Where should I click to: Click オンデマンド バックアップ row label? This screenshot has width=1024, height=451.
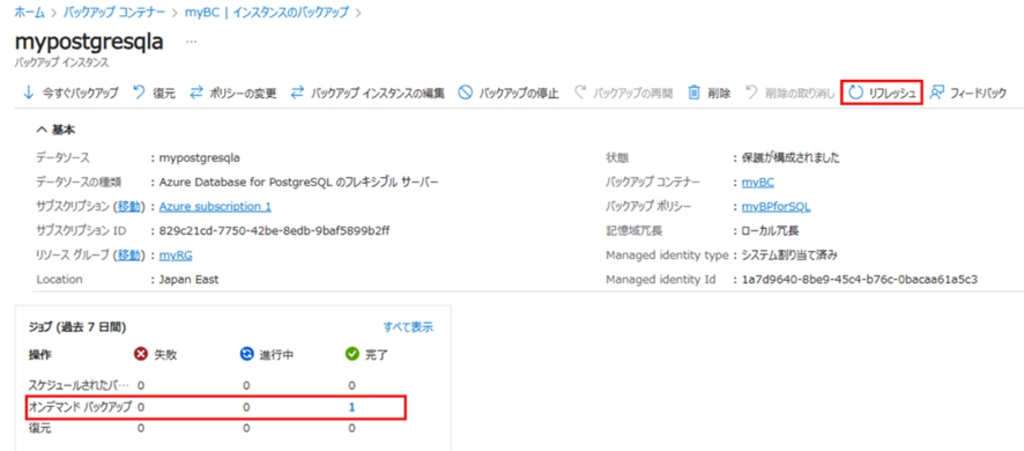80,407
